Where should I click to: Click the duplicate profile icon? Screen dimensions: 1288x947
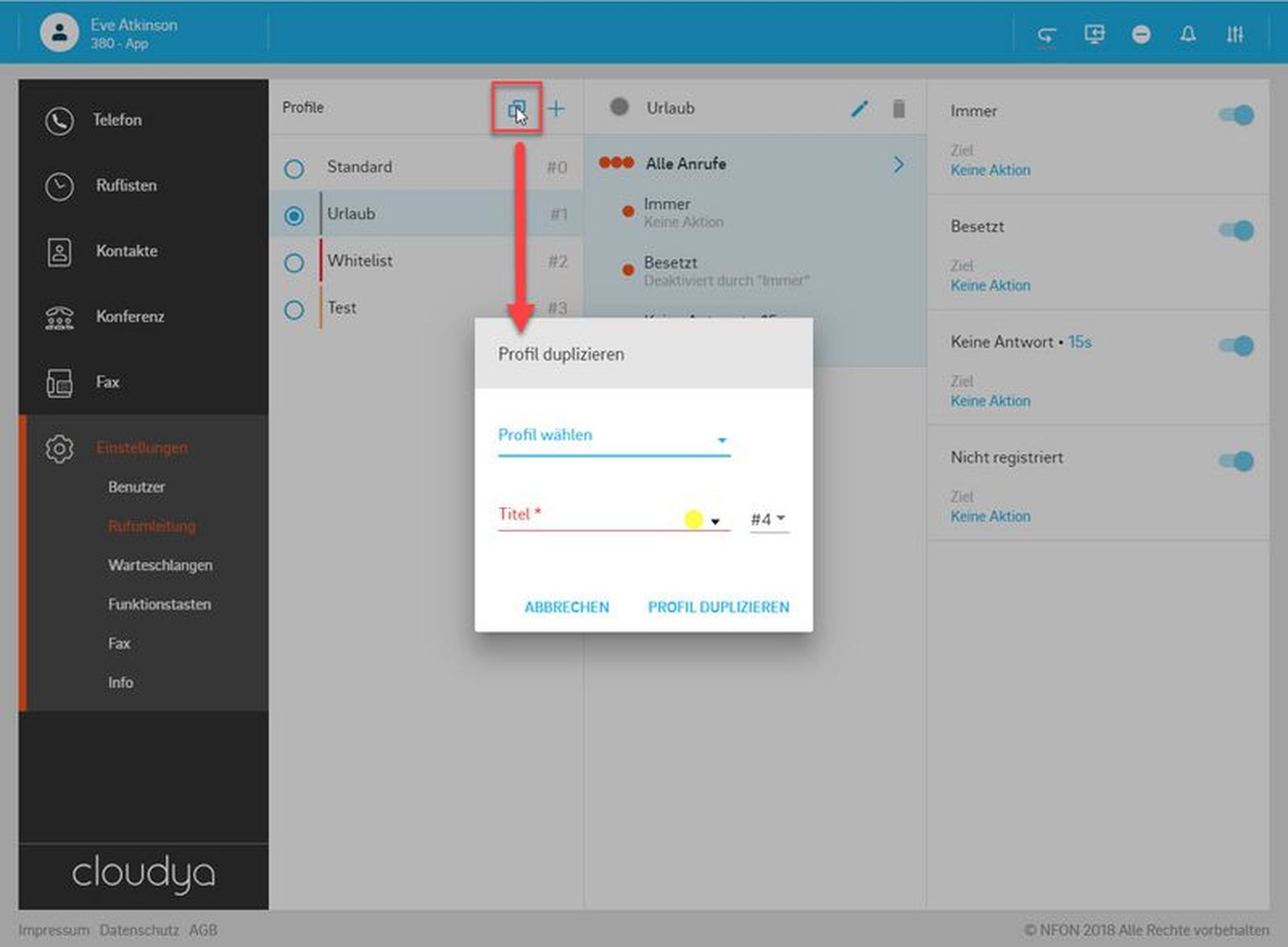pos(516,109)
